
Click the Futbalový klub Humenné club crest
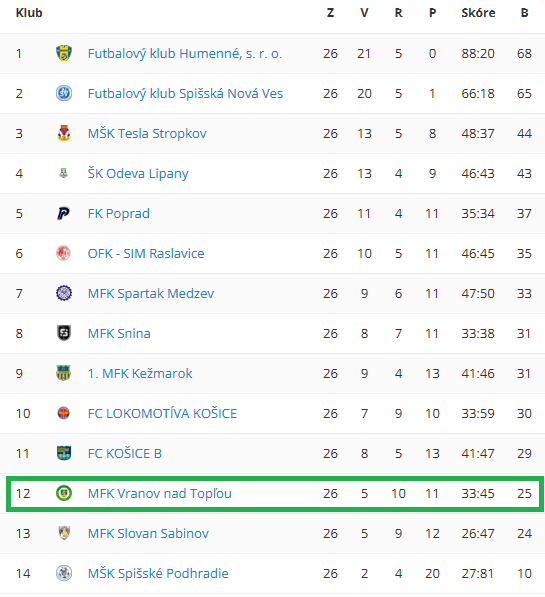pyautogui.click(x=64, y=53)
